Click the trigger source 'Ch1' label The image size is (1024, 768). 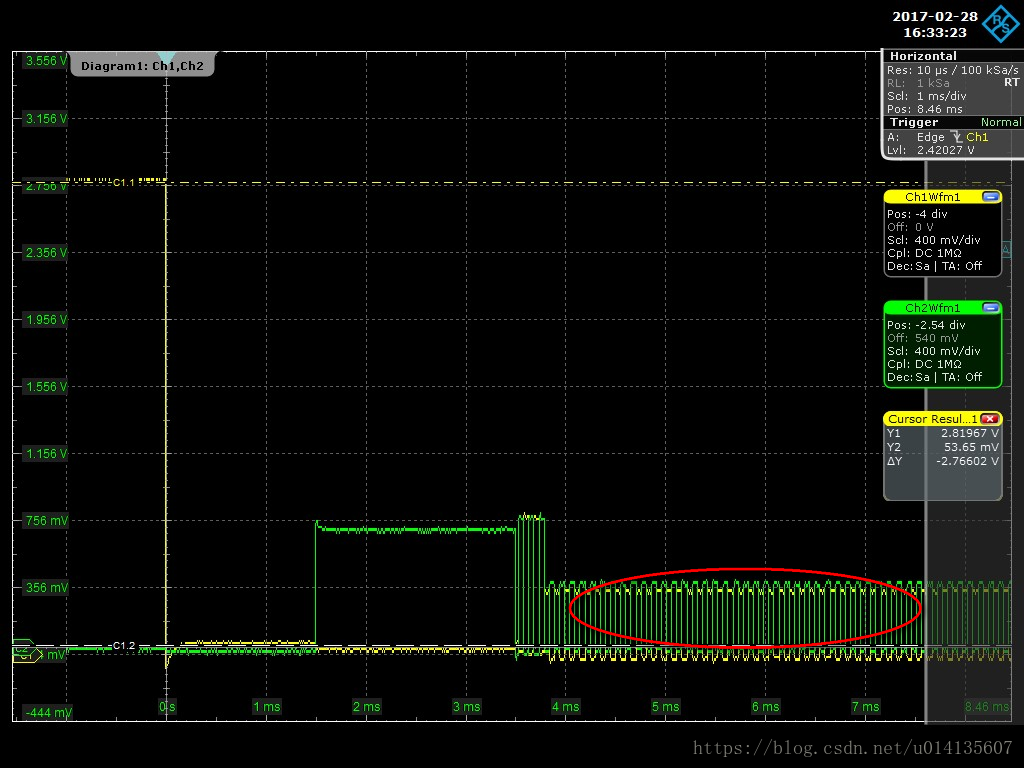pyautogui.click(x=977, y=137)
